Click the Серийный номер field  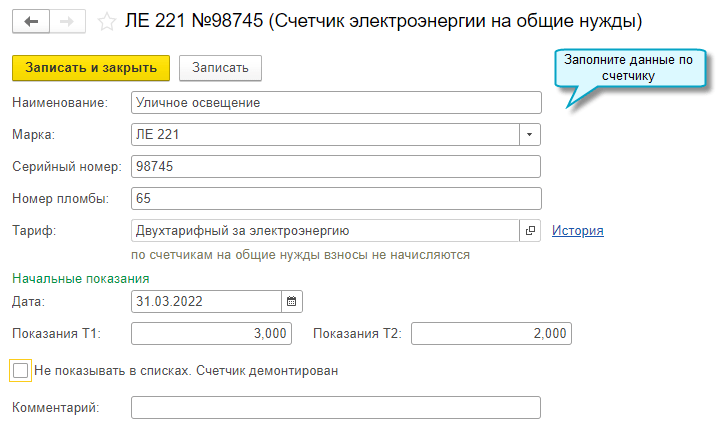[x=335, y=166]
